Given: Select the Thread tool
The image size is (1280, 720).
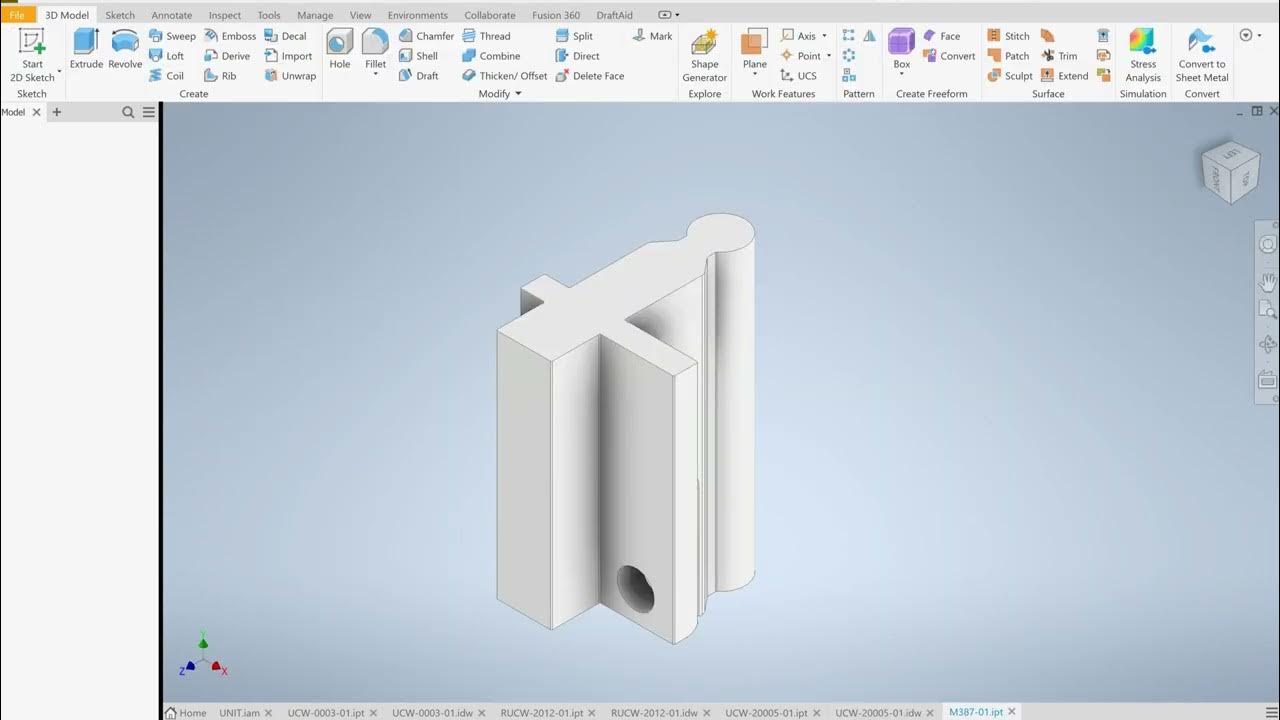Looking at the screenshot, I should 486,36.
